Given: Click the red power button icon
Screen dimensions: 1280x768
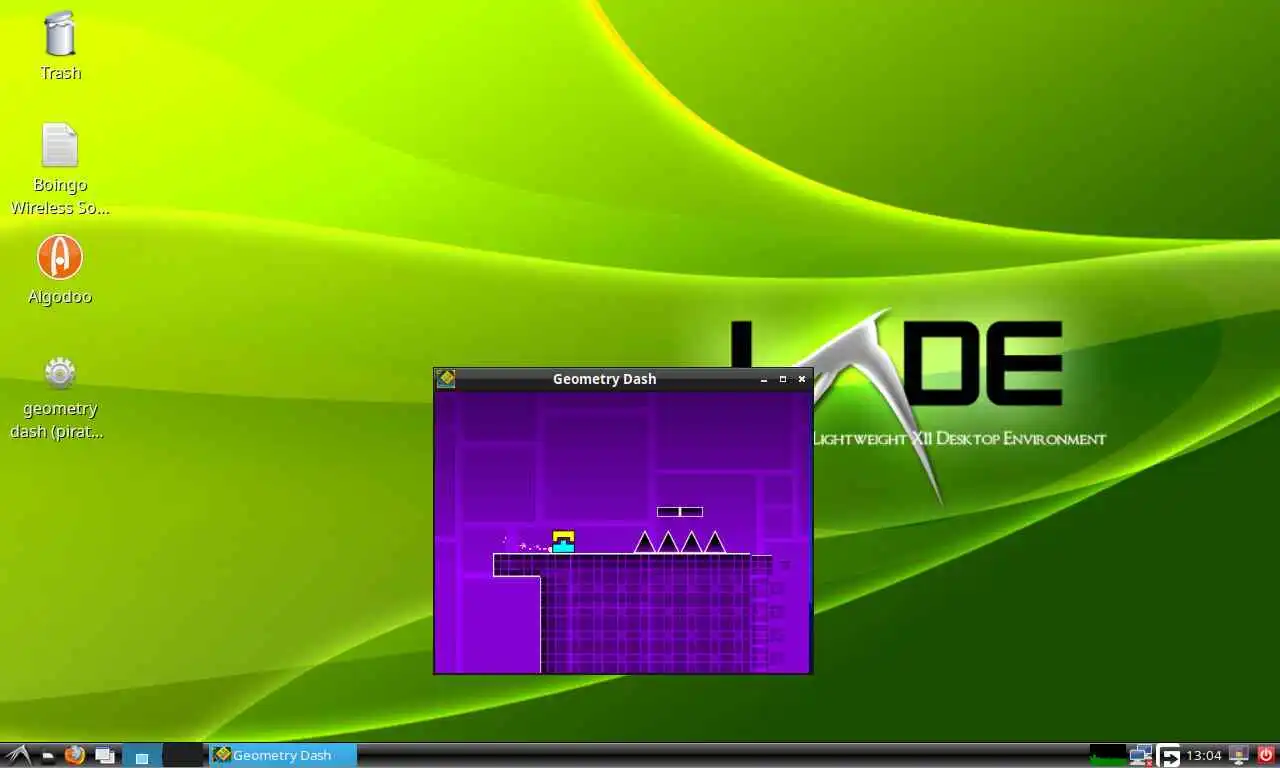Looking at the screenshot, I should 1266,755.
